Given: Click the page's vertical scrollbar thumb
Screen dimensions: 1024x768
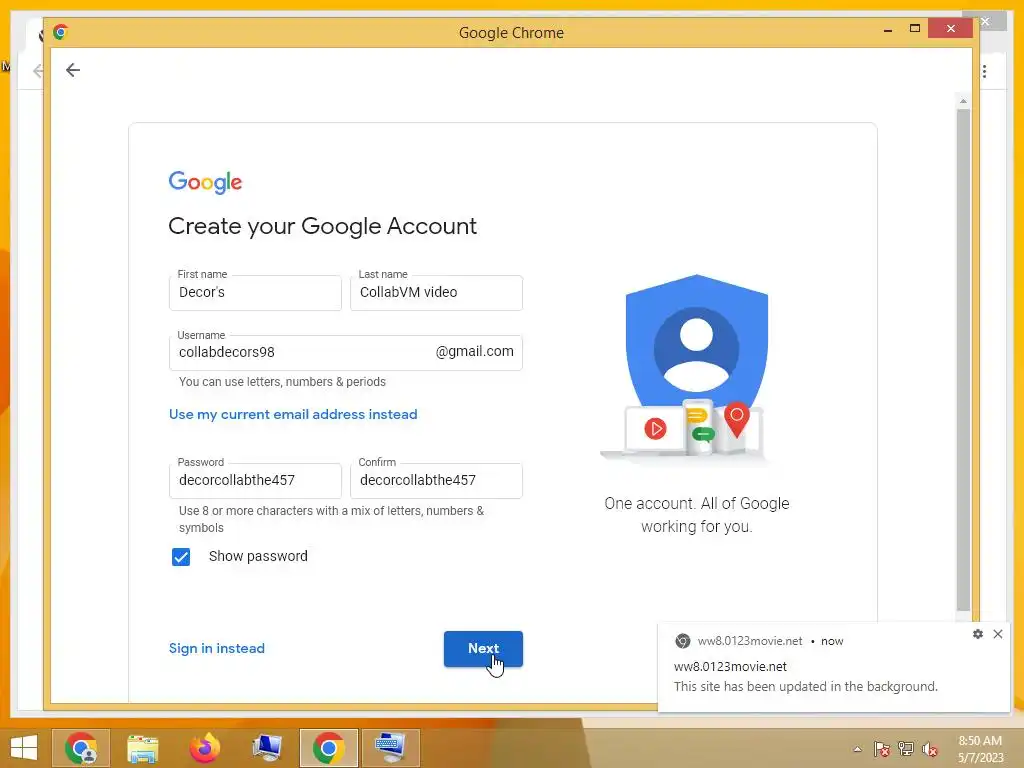Looking at the screenshot, I should click(x=963, y=360).
